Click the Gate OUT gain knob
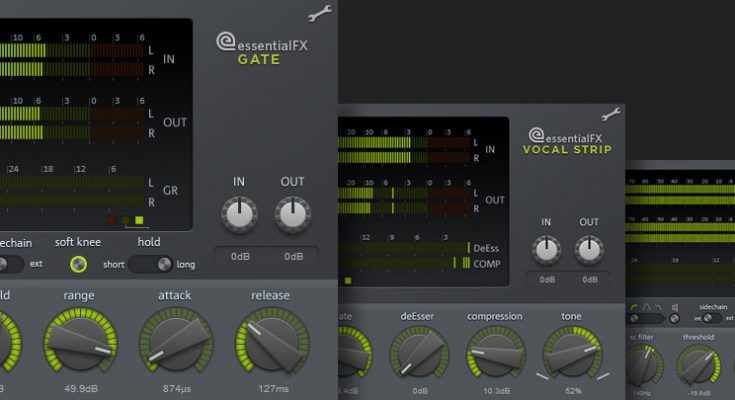The height and width of the screenshot is (400, 735). (293, 212)
